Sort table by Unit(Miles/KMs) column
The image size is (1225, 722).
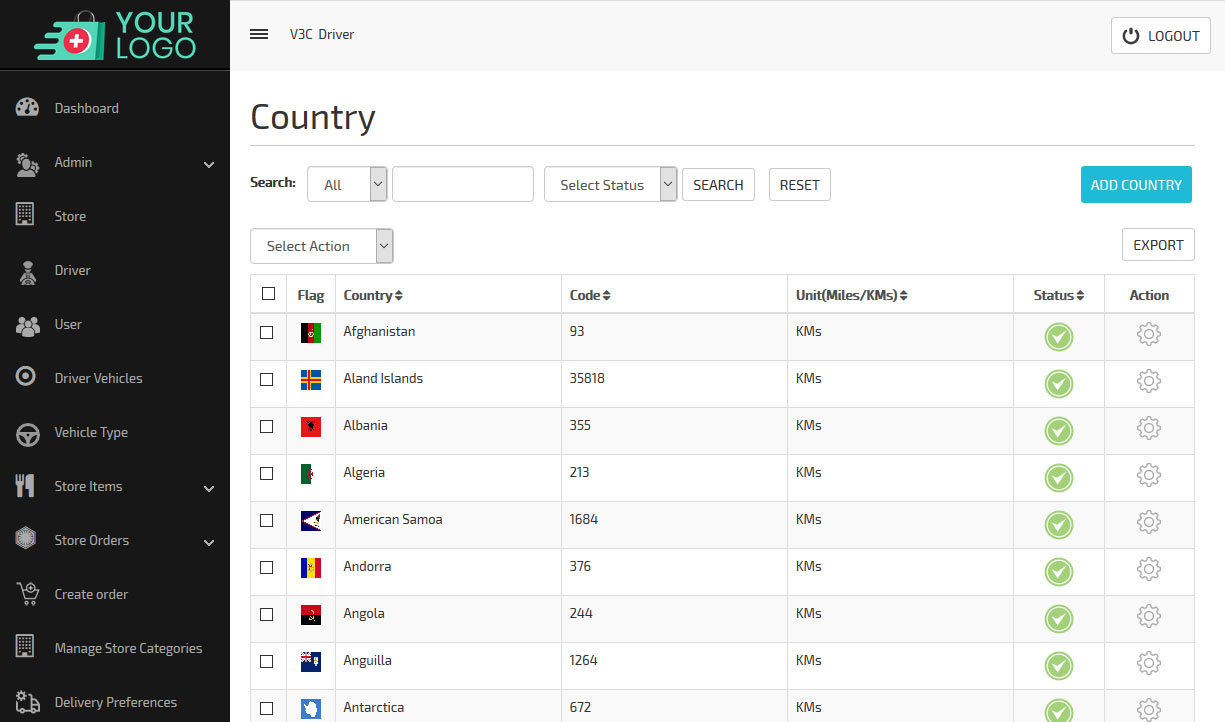pos(852,295)
